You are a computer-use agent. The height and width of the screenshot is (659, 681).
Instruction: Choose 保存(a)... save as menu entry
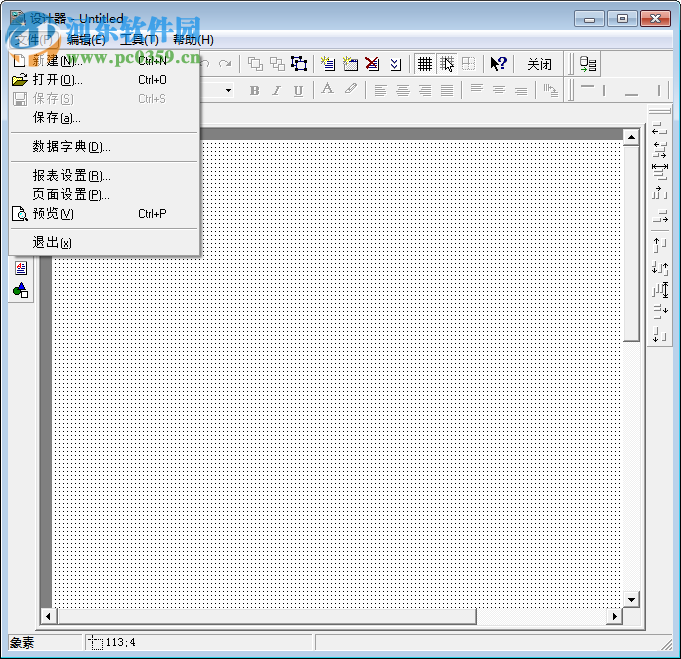[104, 117]
